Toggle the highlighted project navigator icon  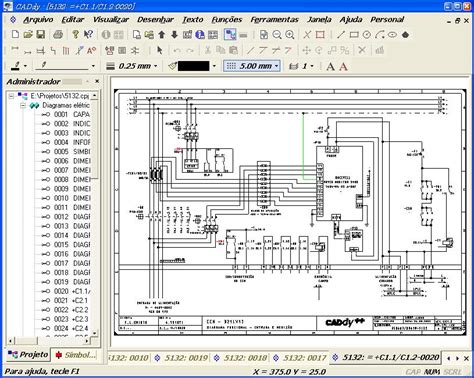[x=230, y=35]
